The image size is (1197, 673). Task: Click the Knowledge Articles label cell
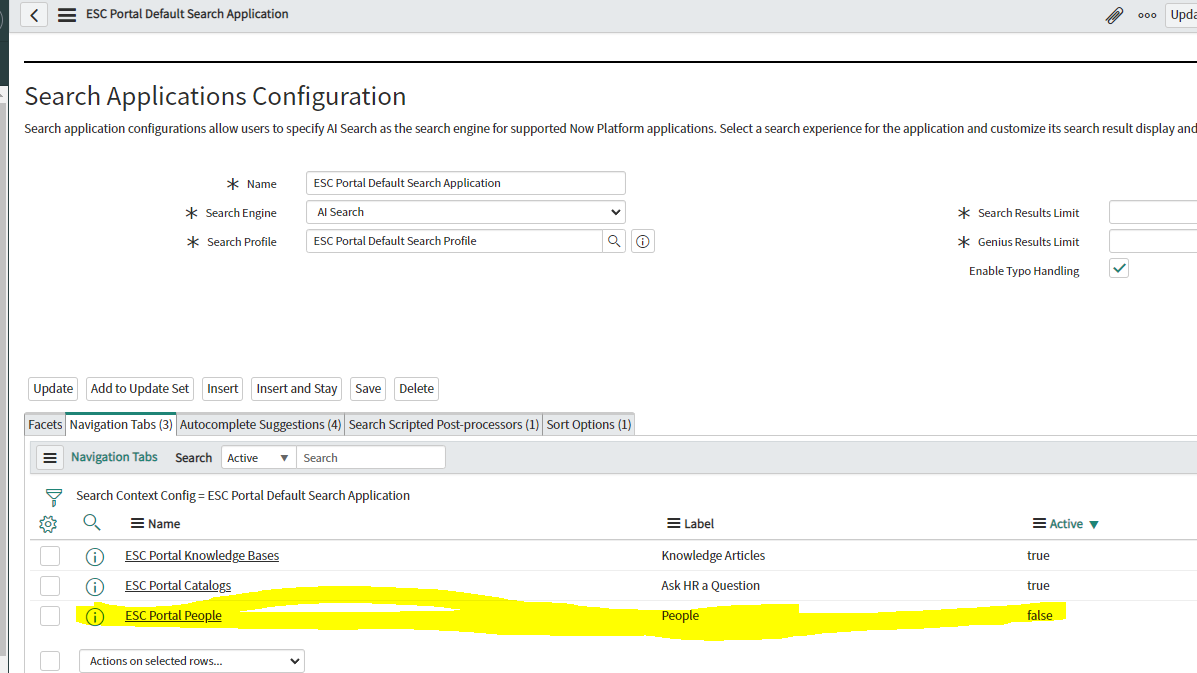713,555
